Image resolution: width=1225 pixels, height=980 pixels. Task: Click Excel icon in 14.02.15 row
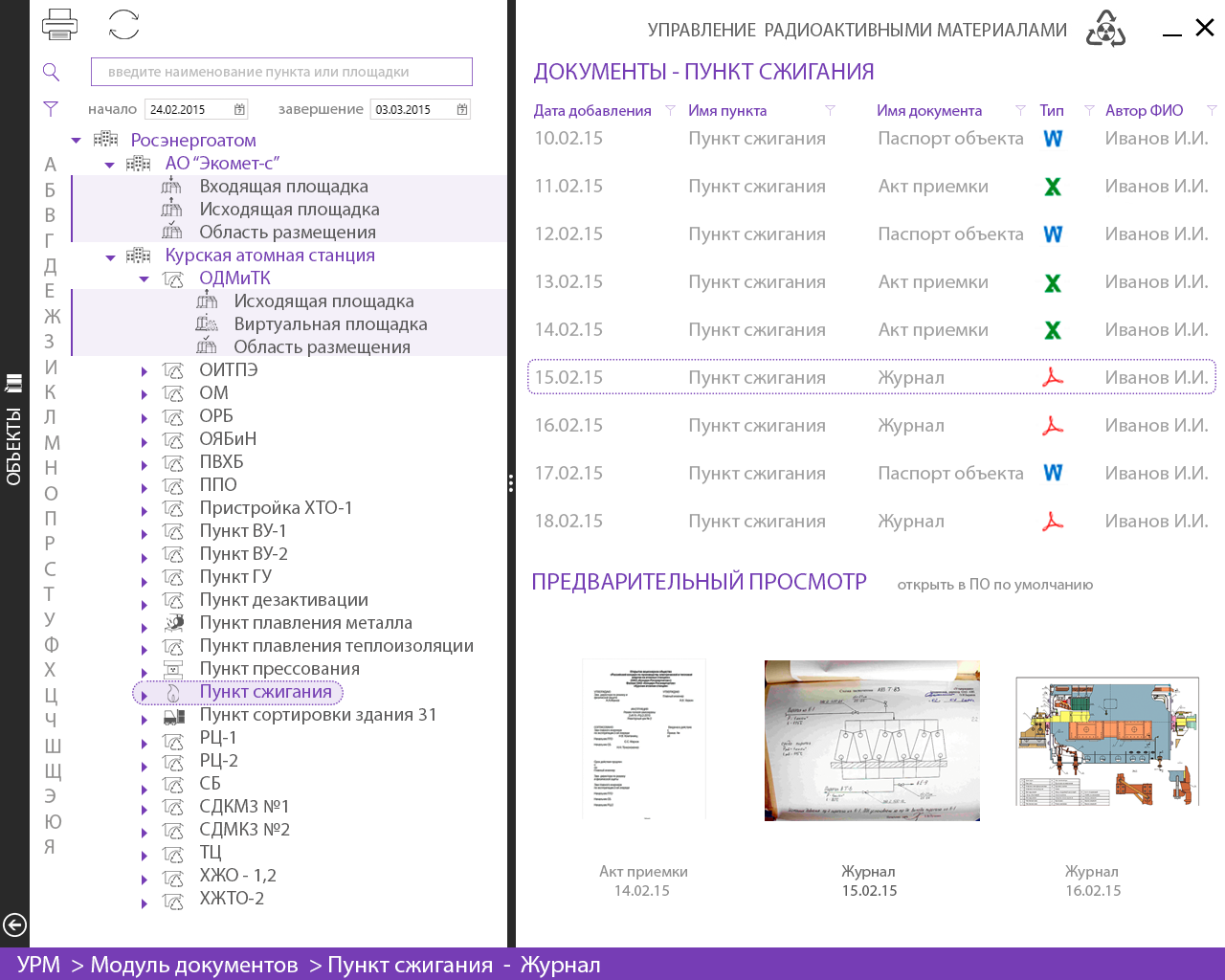tap(1053, 330)
